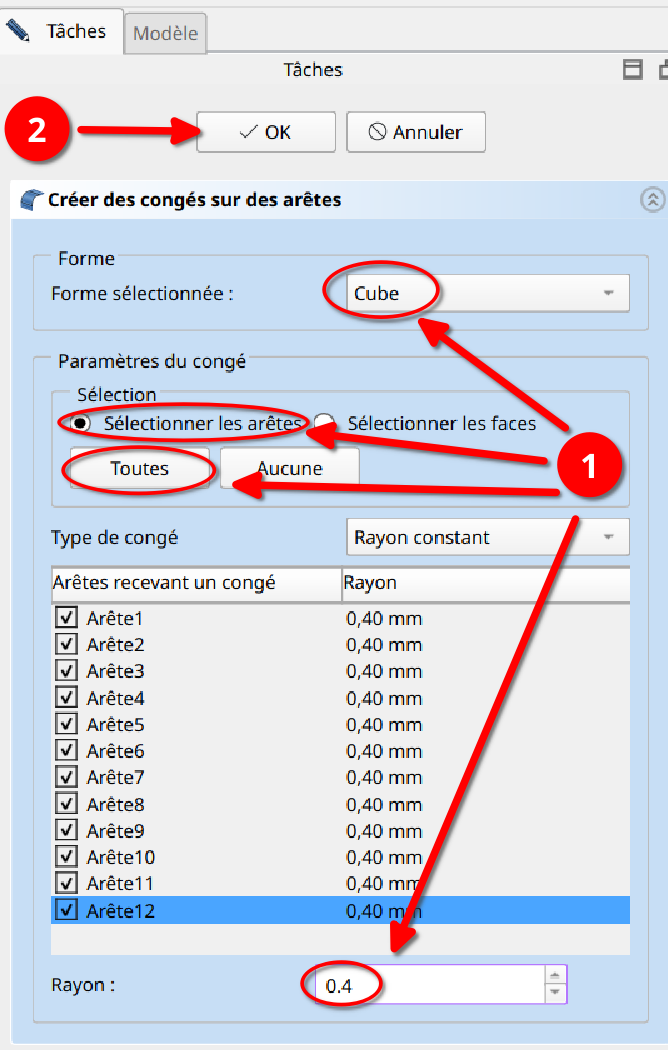The image size is (668, 1050).
Task: Increase Rayon with the up arrow
Action: 555,976
